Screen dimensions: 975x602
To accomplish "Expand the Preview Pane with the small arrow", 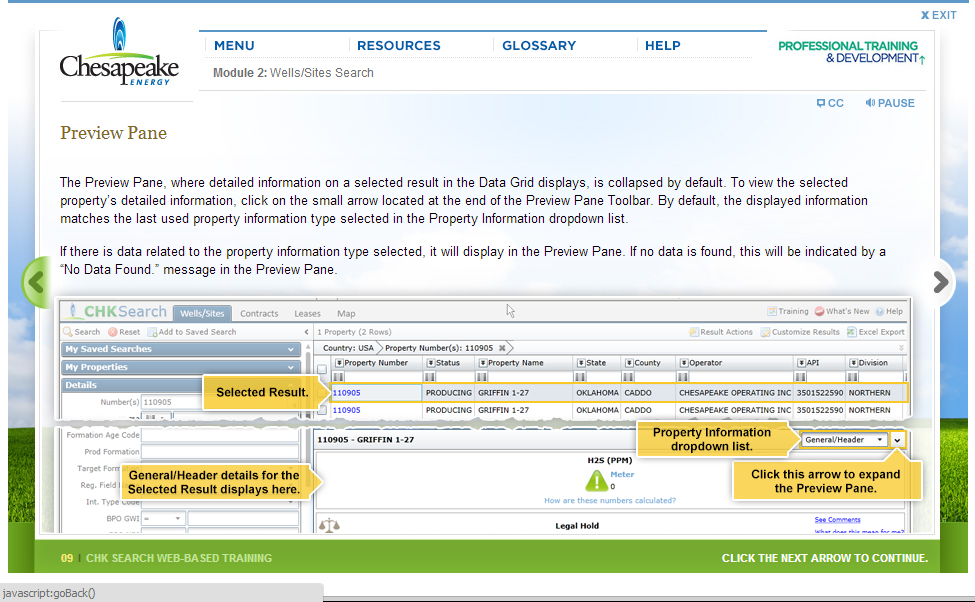I will [897, 440].
